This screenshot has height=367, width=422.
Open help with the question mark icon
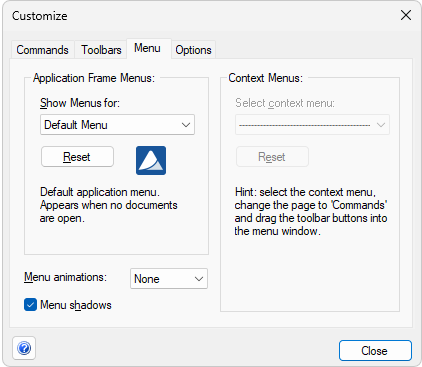coord(24,348)
